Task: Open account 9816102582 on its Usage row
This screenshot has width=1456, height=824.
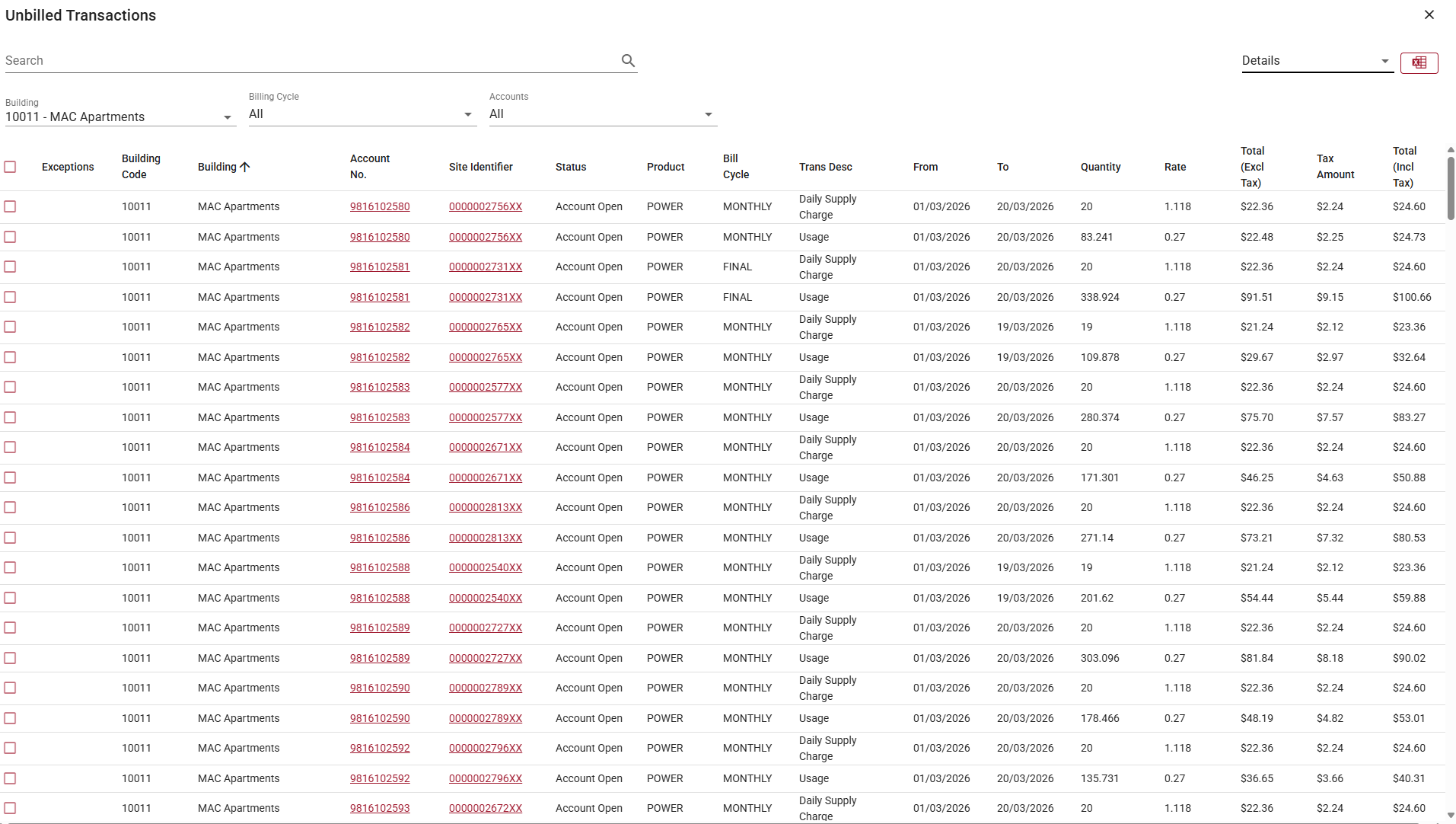Action: tap(380, 357)
